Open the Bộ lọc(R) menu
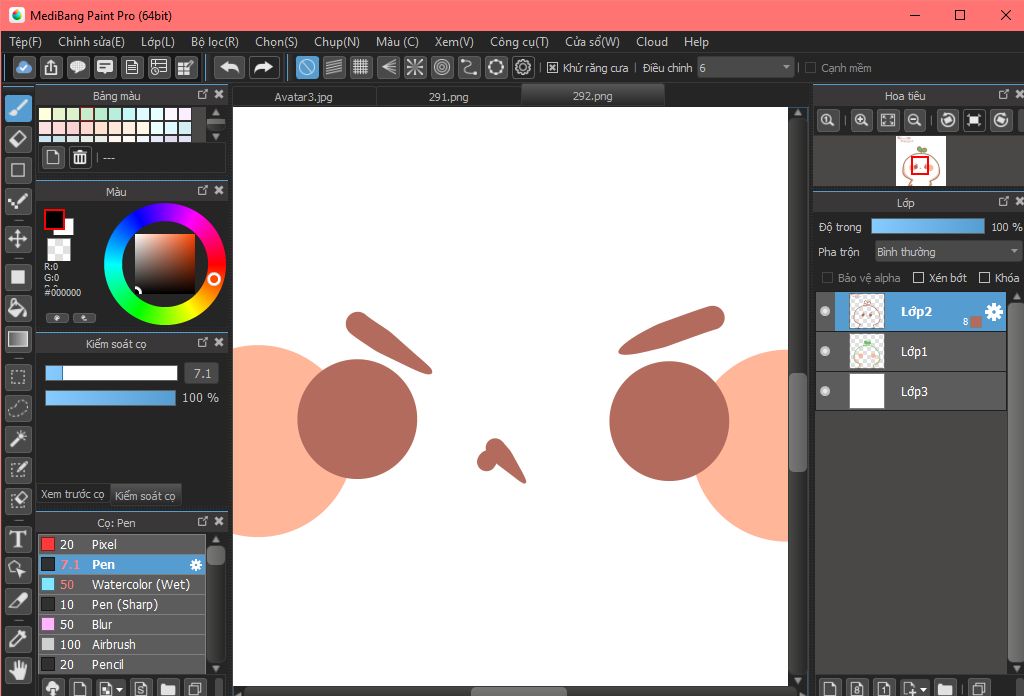1024x696 pixels. click(215, 42)
